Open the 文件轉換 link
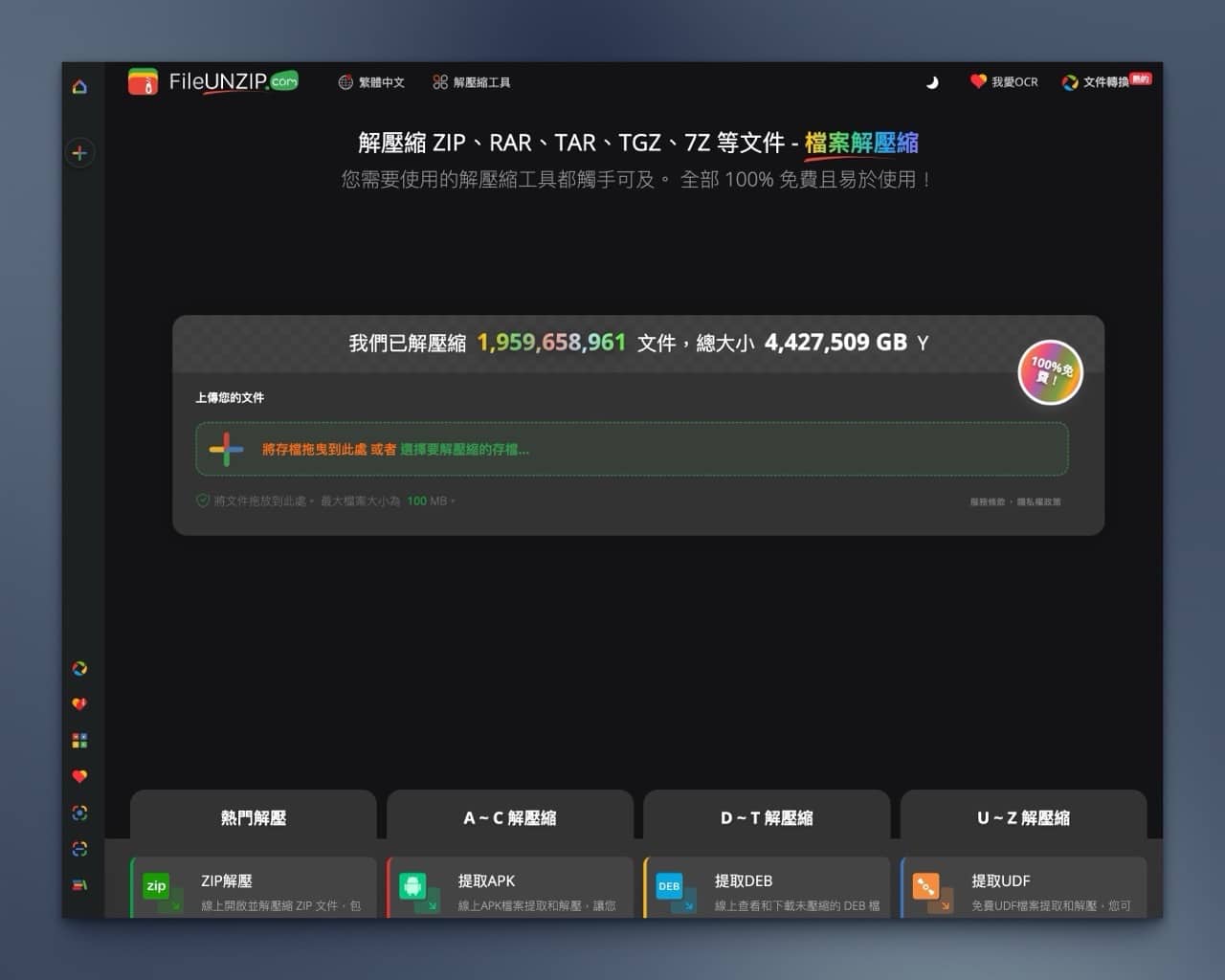The width and height of the screenshot is (1225, 980). (1106, 82)
